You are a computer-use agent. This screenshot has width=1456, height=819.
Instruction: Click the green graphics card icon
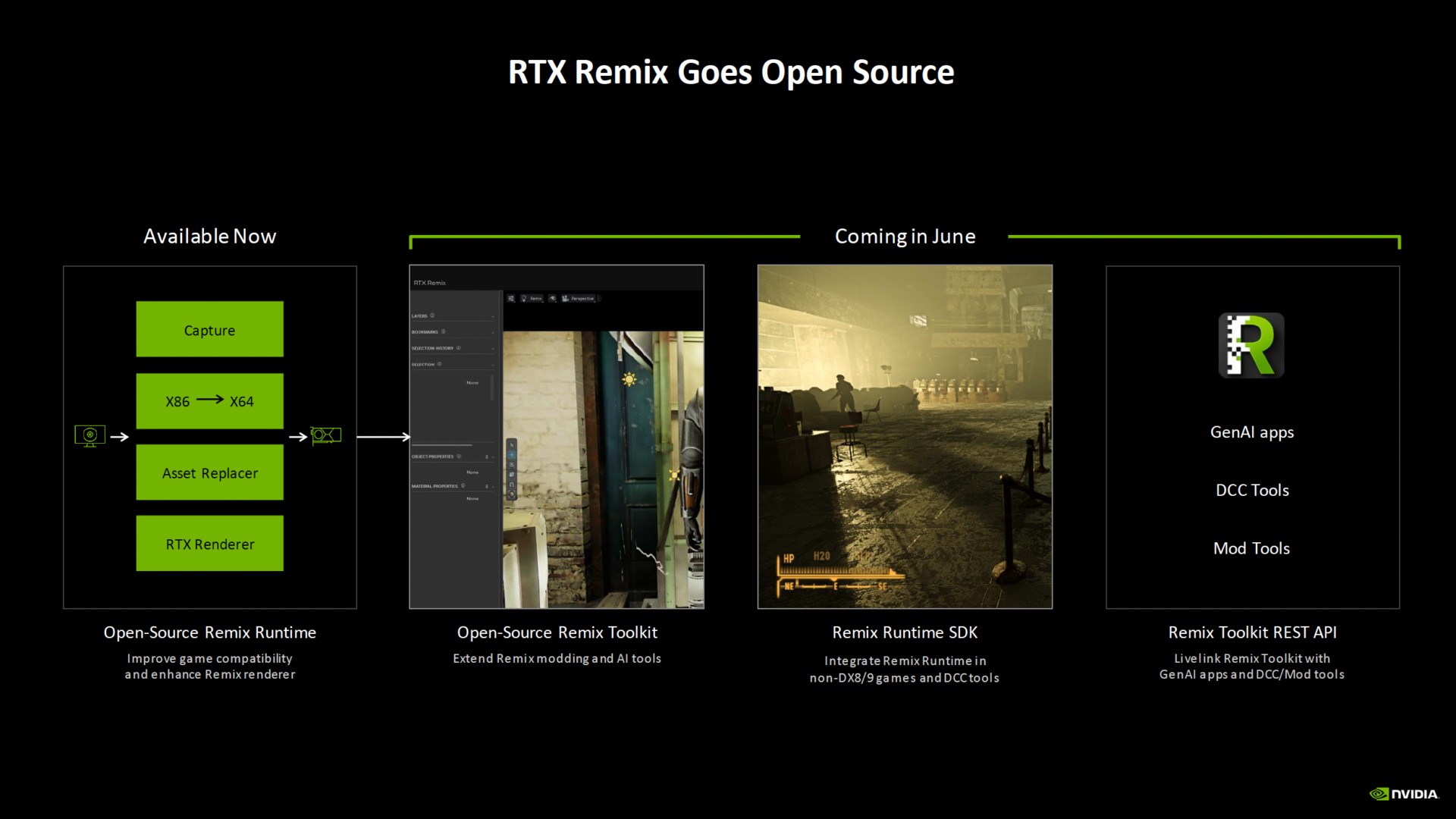[326, 435]
